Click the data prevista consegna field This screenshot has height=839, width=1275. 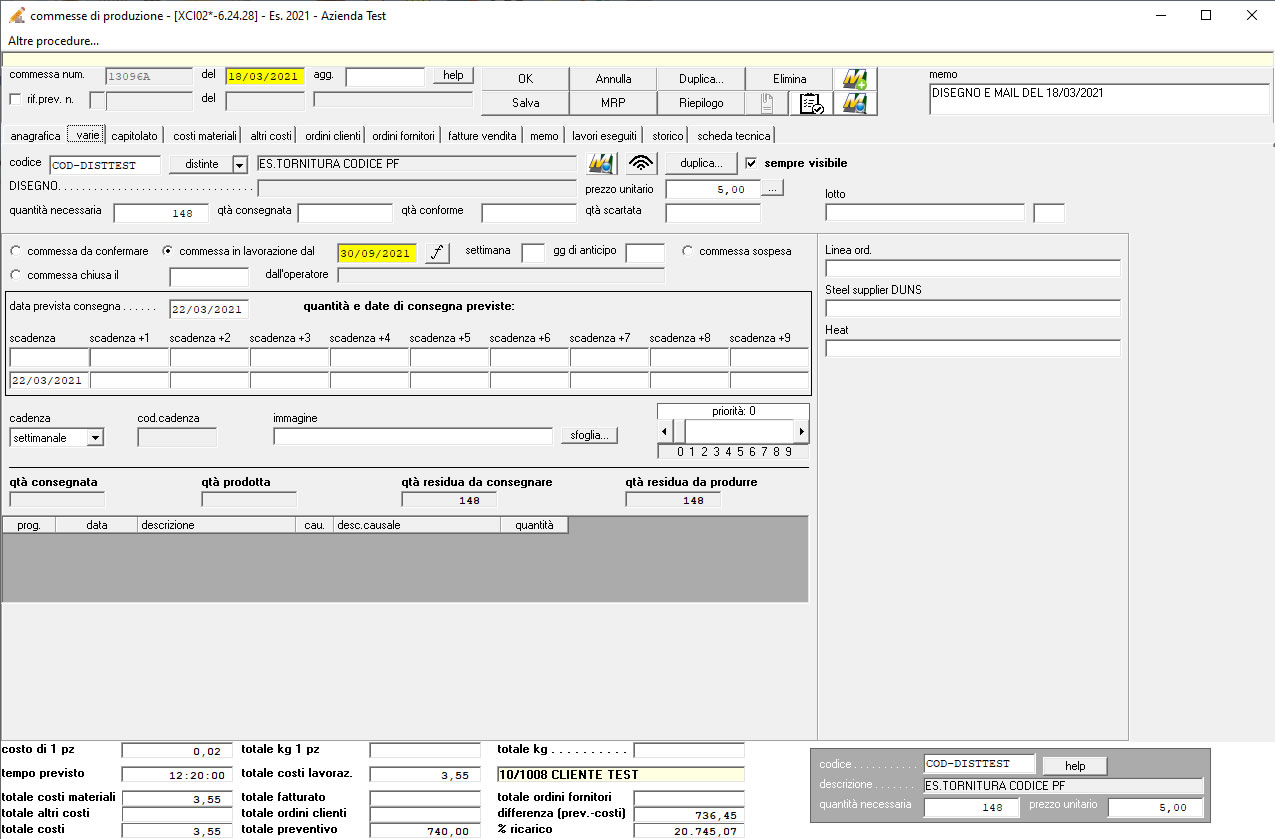point(209,309)
